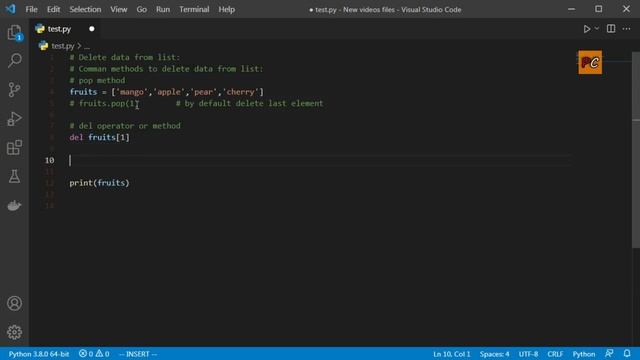640x360 pixels.
Task: Click the feedback icon in status bar
Action: pyautogui.click(x=609, y=353)
